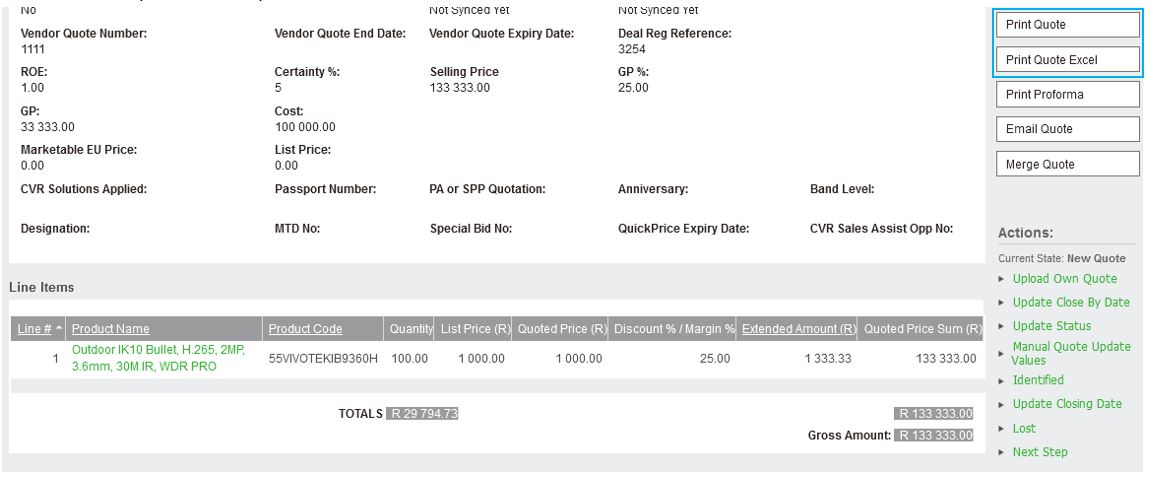Image resolution: width=1150 pixels, height=477 pixels.
Task: Sort by Product Name column header
Action: (x=110, y=329)
